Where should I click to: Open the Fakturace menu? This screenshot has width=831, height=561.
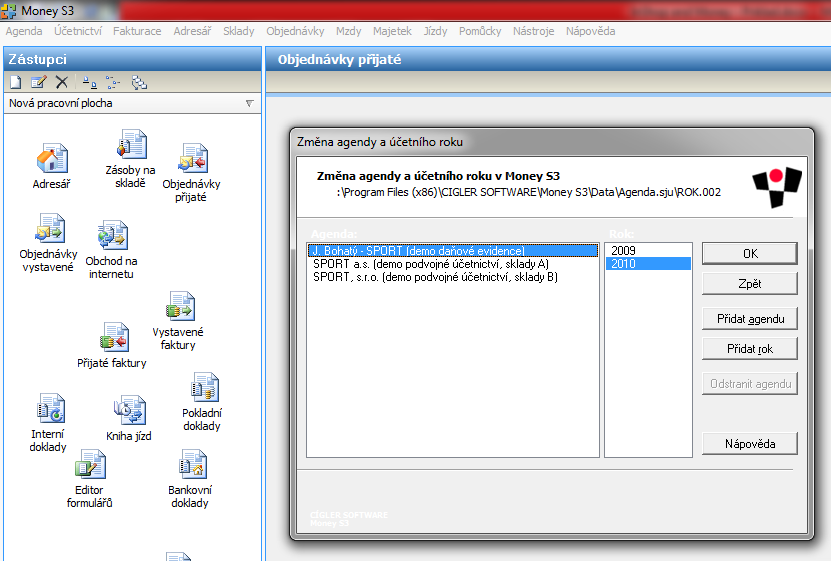(x=137, y=31)
